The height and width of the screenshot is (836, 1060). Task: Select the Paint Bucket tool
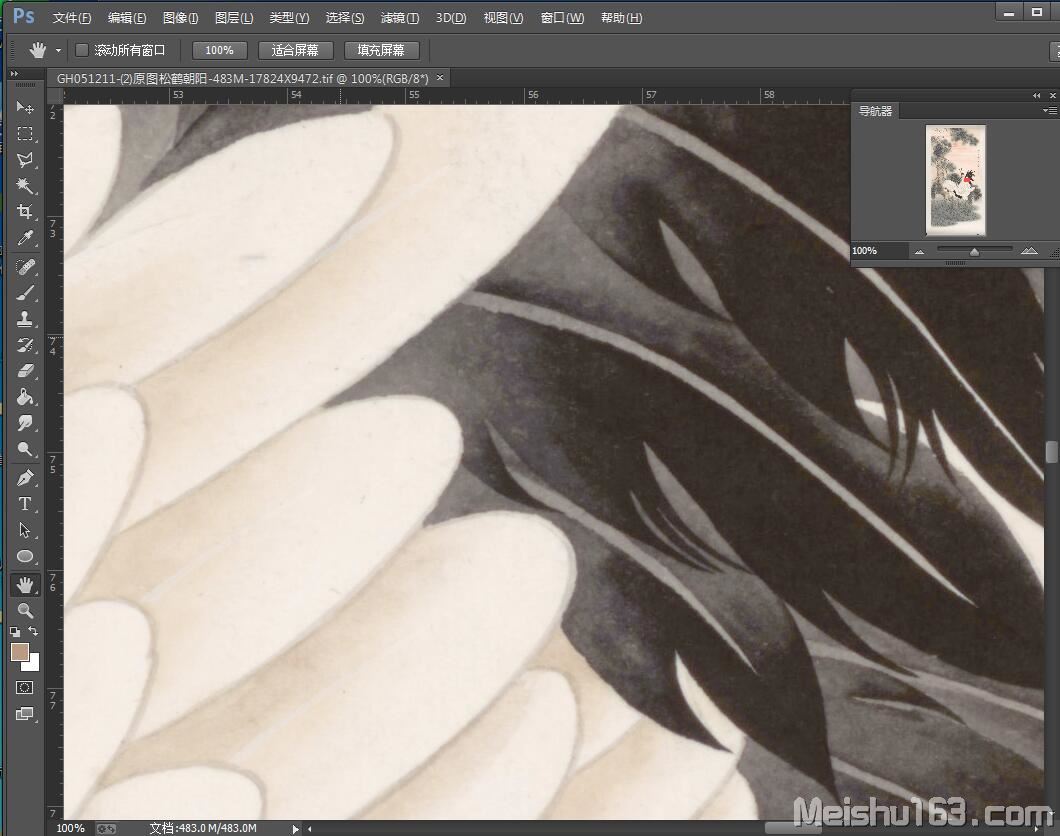[x=25, y=397]
